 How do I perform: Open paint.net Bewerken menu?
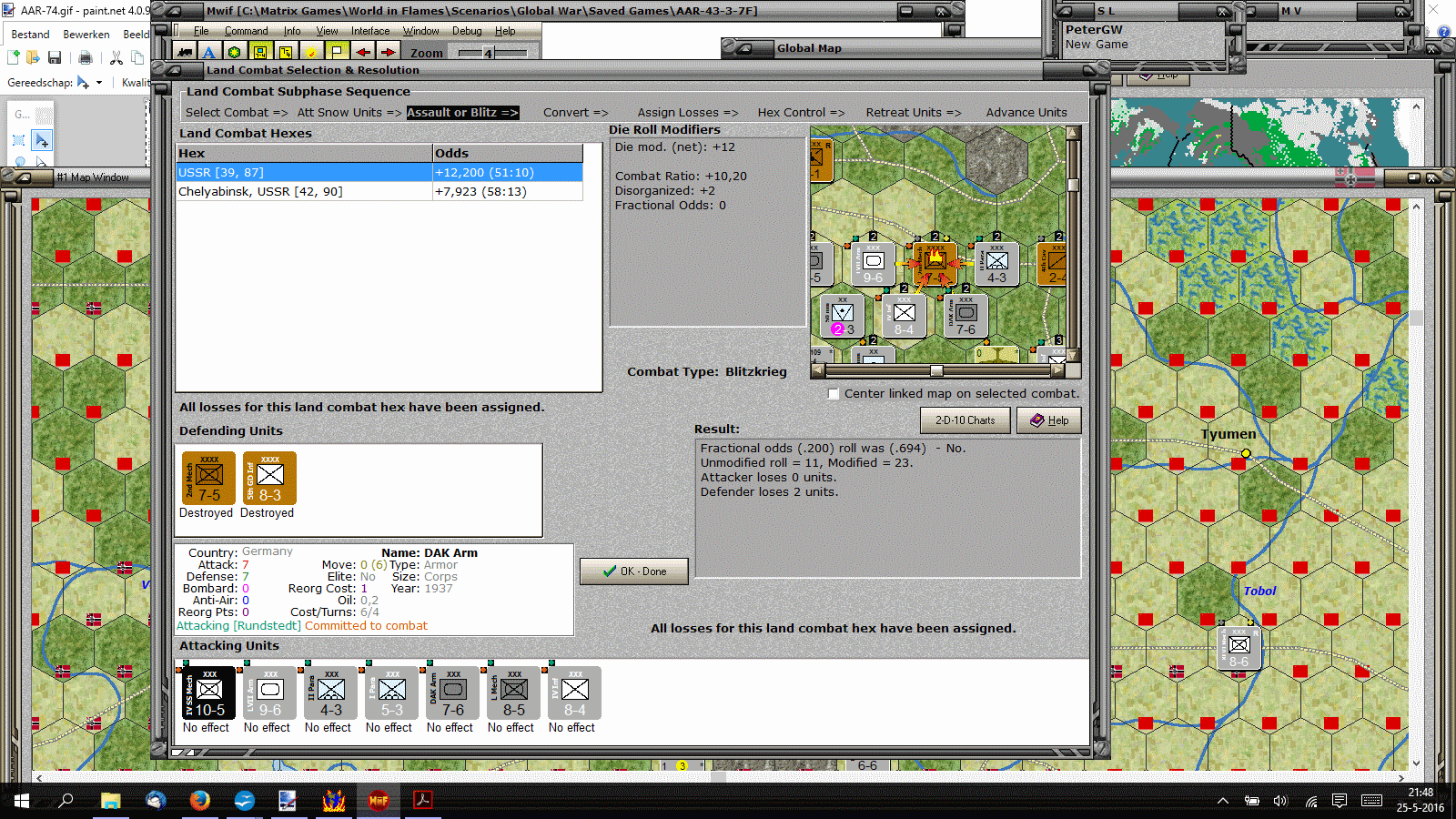86,35
